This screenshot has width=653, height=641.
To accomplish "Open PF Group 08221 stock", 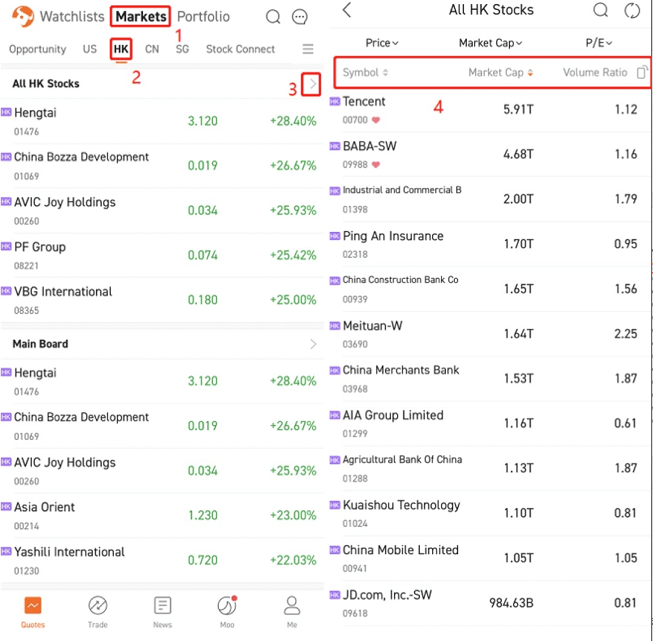I will point(162,255).
